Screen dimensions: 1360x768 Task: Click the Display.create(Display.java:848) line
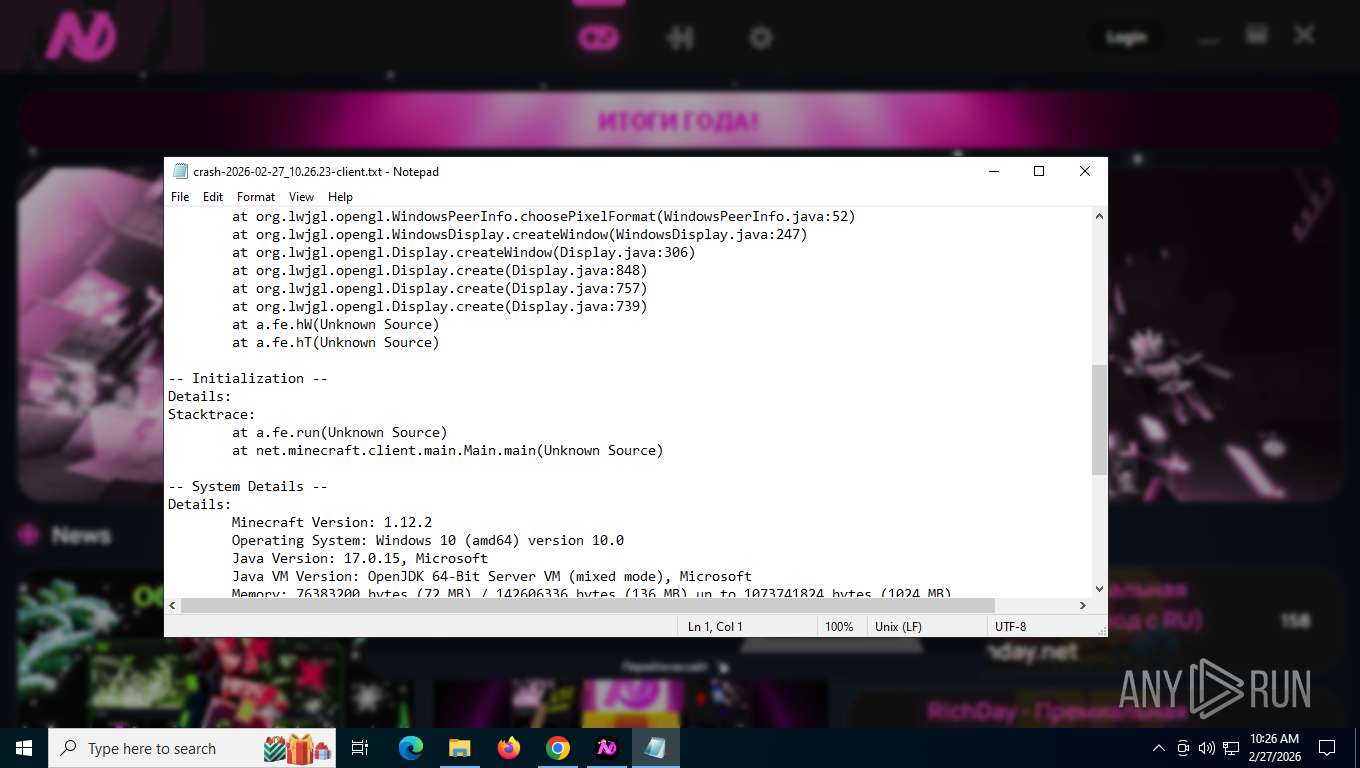pos(440,270)
